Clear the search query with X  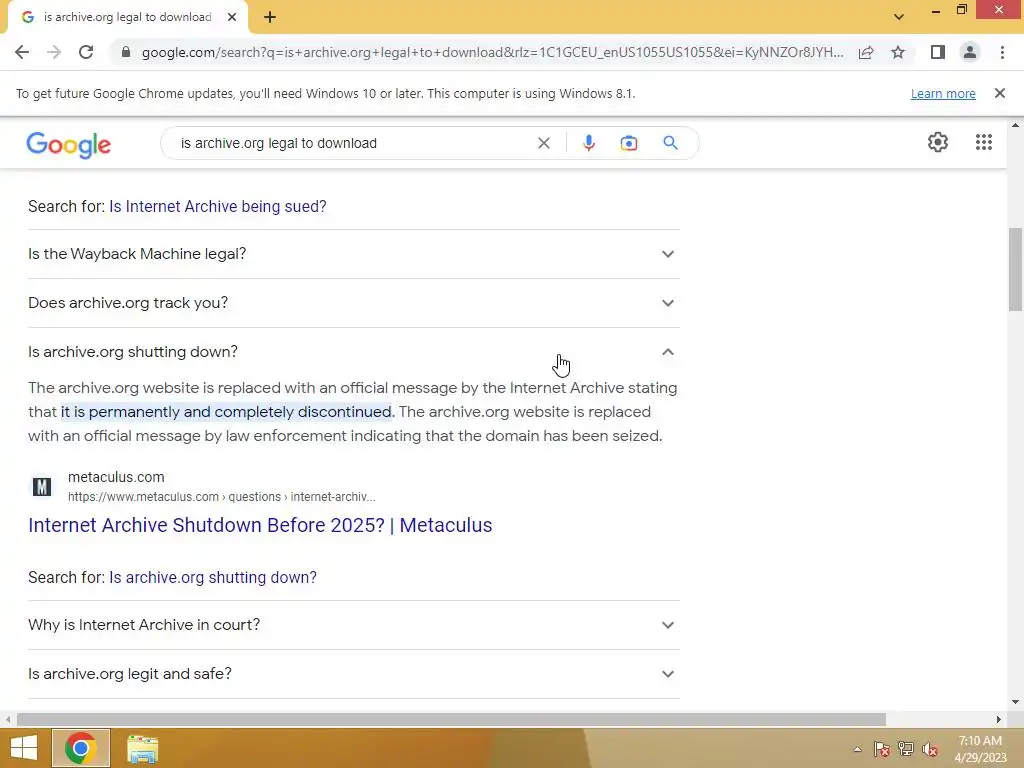[x=543, y=143]
